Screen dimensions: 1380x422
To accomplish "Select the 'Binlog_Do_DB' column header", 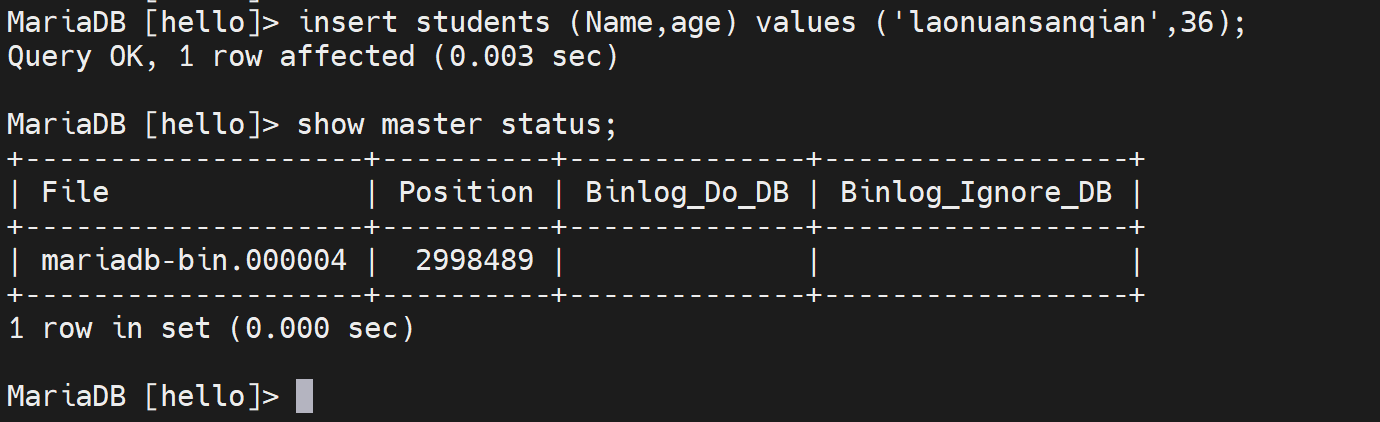I will [x=687, y=192].
